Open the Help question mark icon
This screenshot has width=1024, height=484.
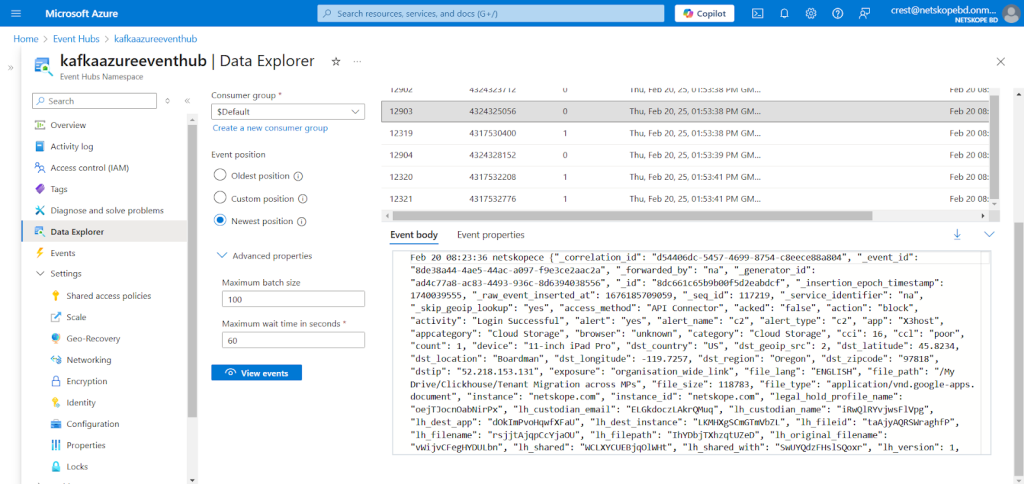click(838, 13)
